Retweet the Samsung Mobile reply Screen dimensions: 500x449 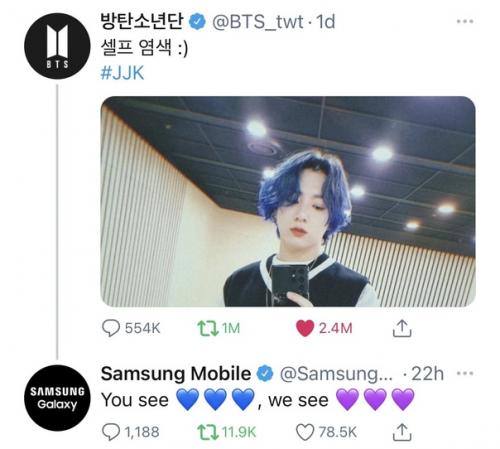(x=208, y=432)
